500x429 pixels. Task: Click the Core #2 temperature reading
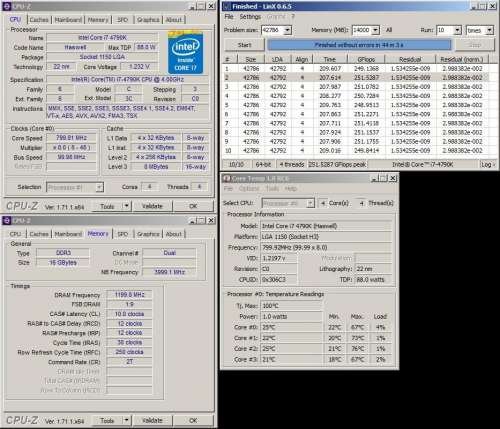click(292, 349)
